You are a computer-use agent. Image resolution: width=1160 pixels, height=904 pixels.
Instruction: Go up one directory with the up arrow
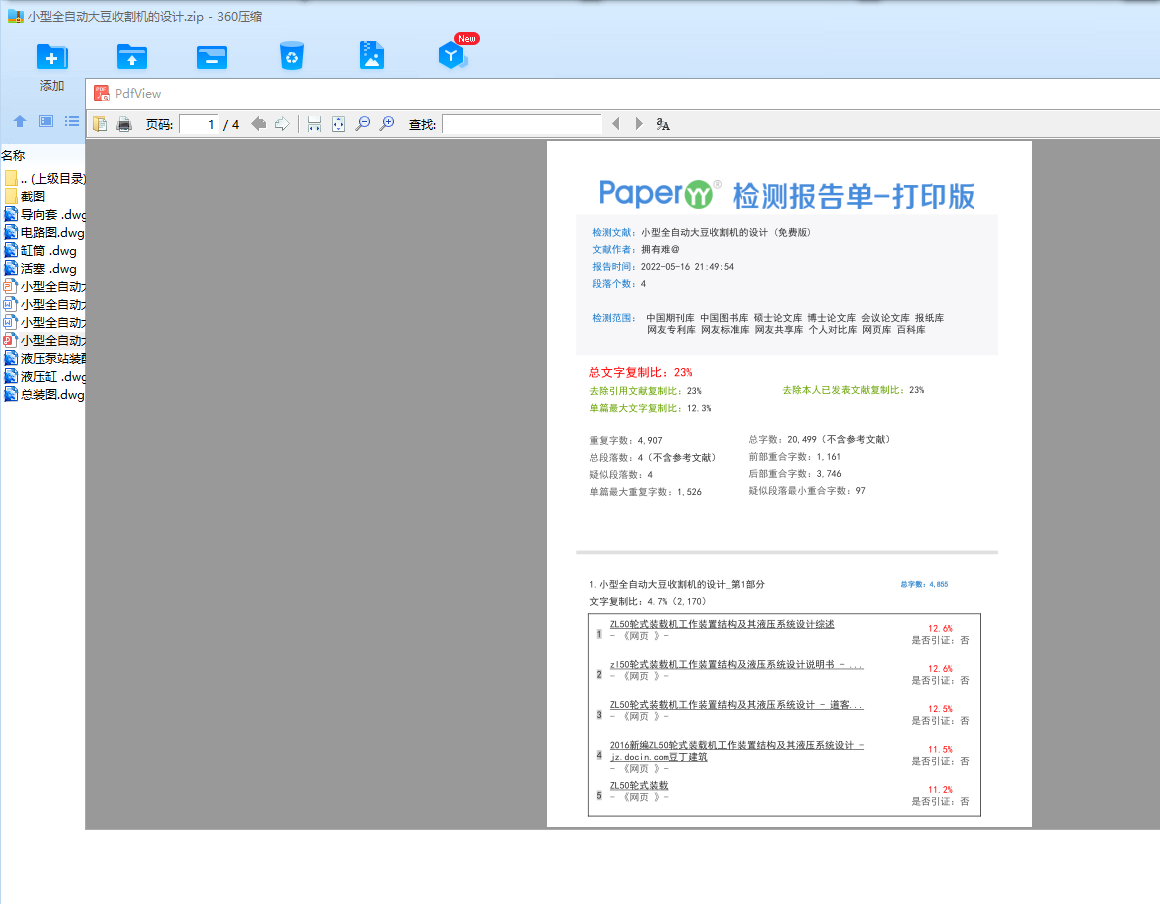(20, 121)
